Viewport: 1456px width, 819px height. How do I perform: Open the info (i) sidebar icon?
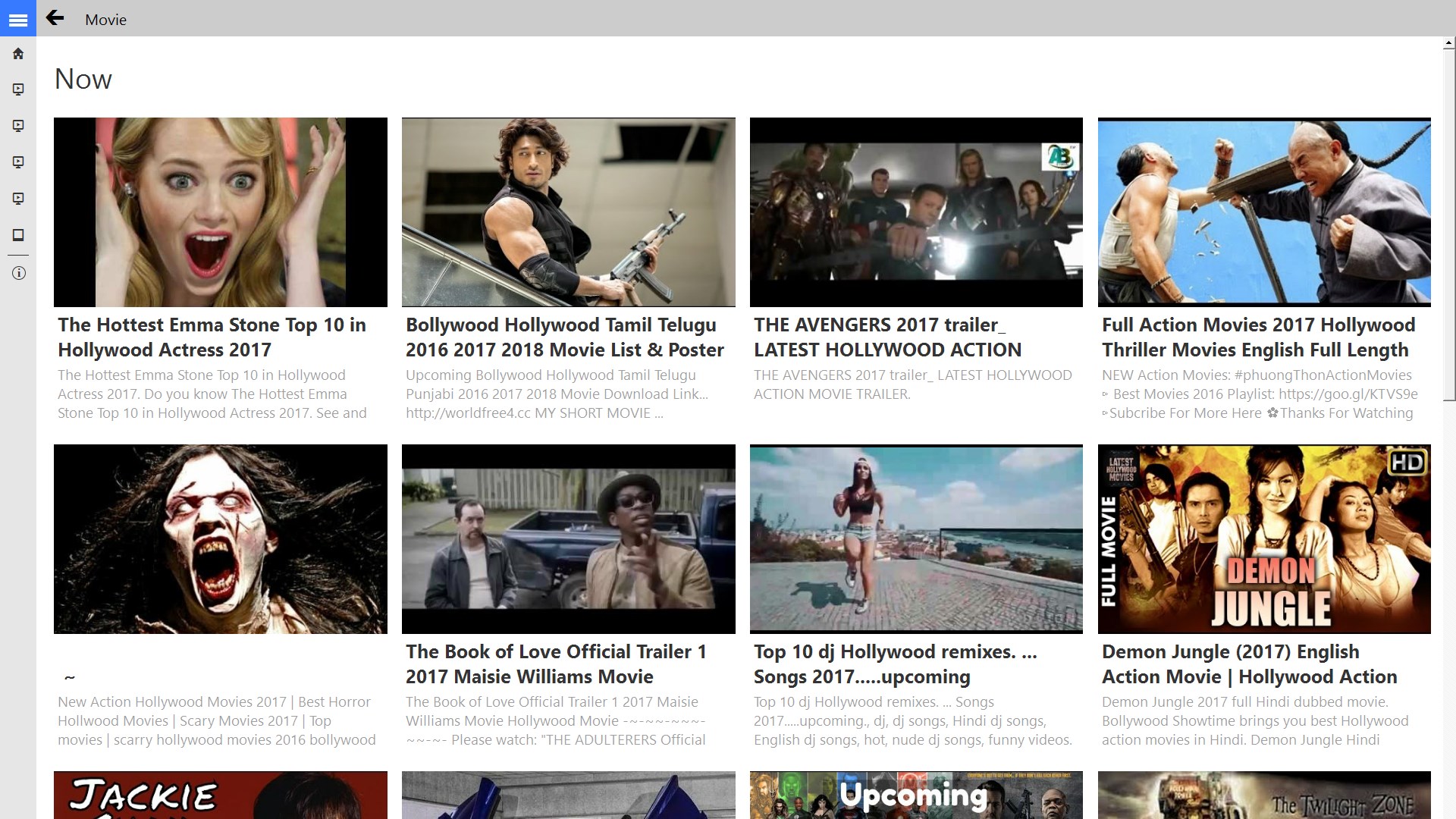coord(18,273)
